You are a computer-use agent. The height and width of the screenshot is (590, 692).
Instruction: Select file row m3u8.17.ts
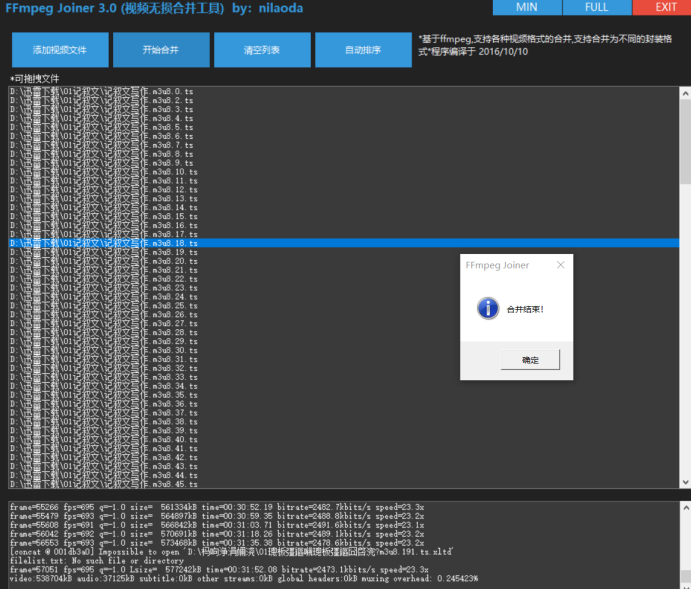pos(344,234)
